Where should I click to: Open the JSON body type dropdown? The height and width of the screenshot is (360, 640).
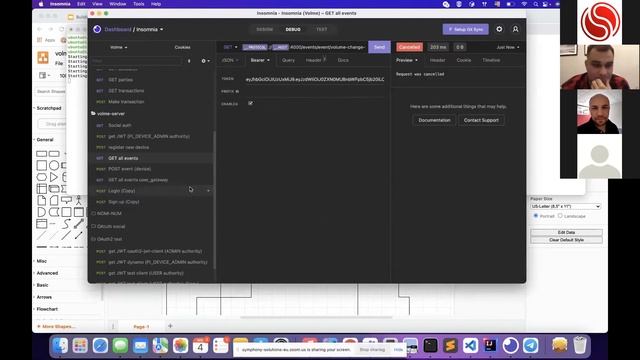tap(230, 60)
